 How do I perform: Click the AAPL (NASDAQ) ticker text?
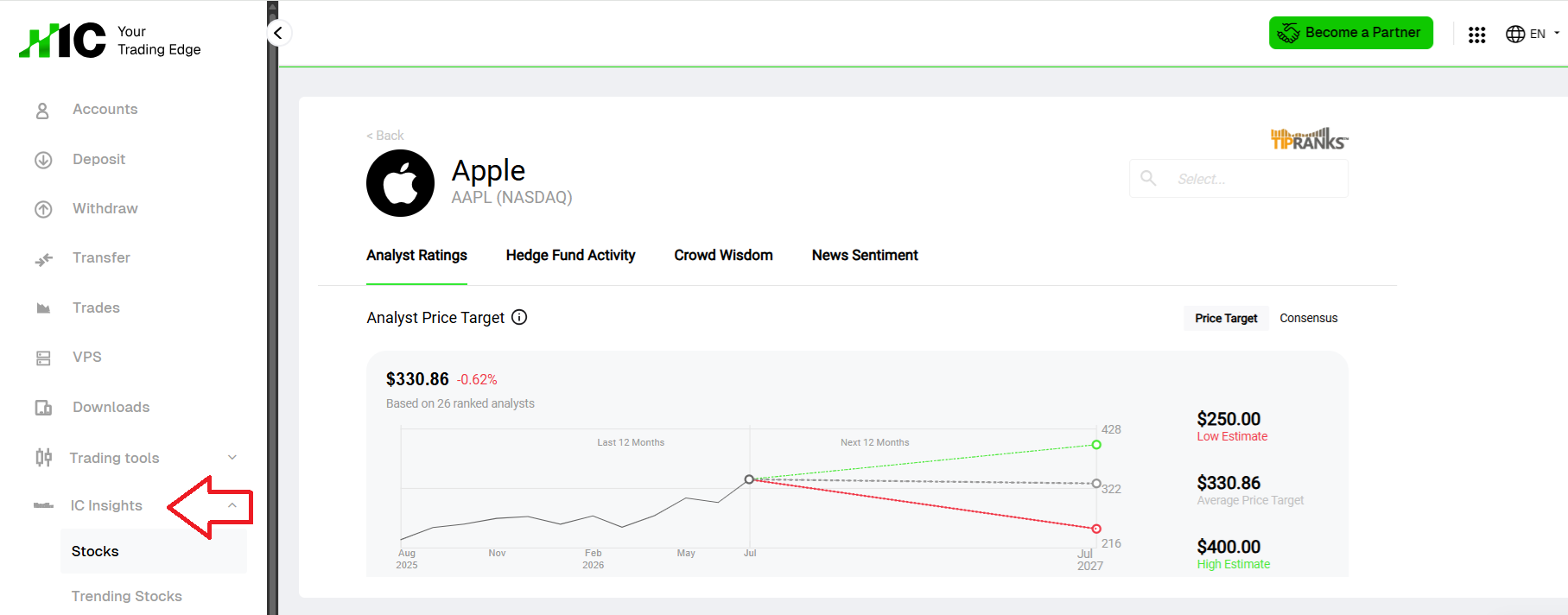coord(511,197)
